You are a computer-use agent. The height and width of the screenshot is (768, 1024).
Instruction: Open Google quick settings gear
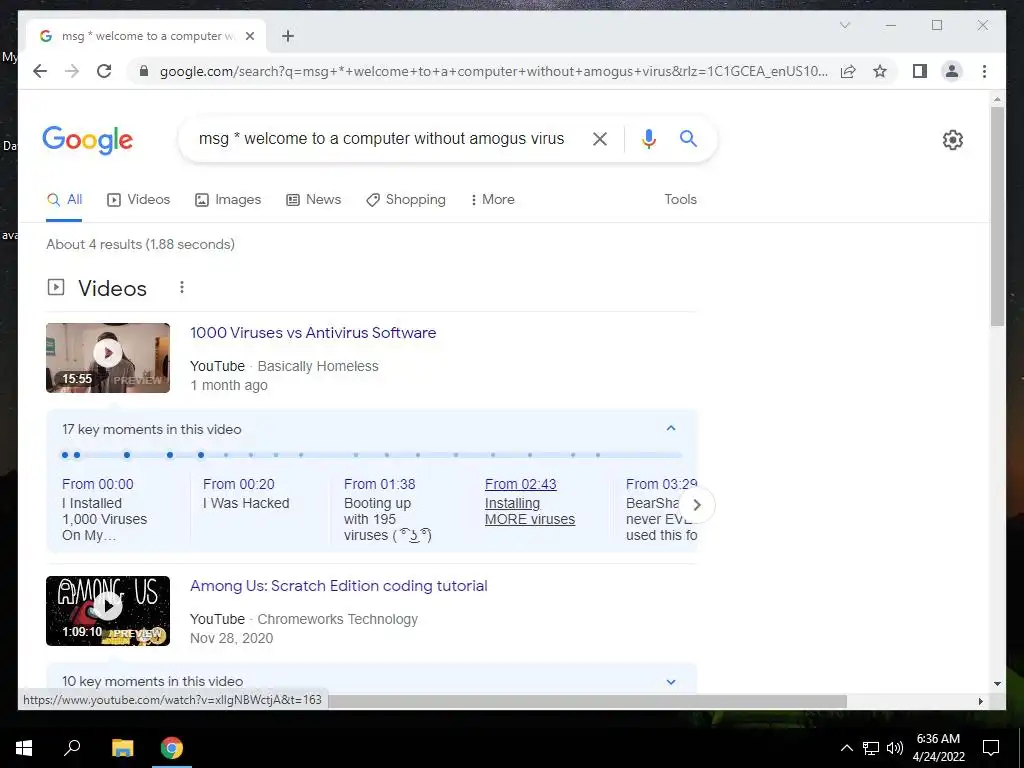pos(953,140)
